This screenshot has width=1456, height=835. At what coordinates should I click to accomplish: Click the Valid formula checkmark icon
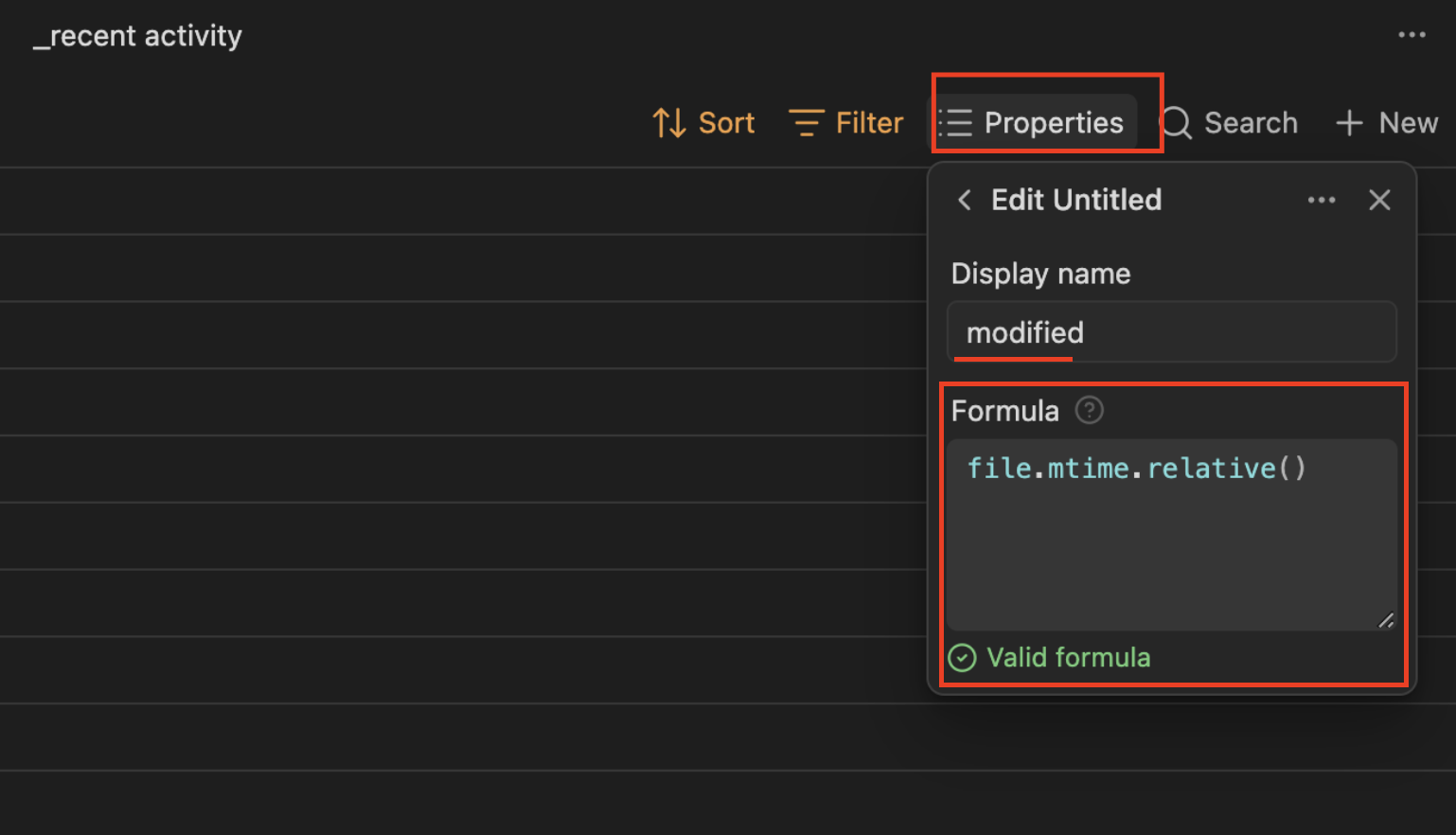(962, 657)
